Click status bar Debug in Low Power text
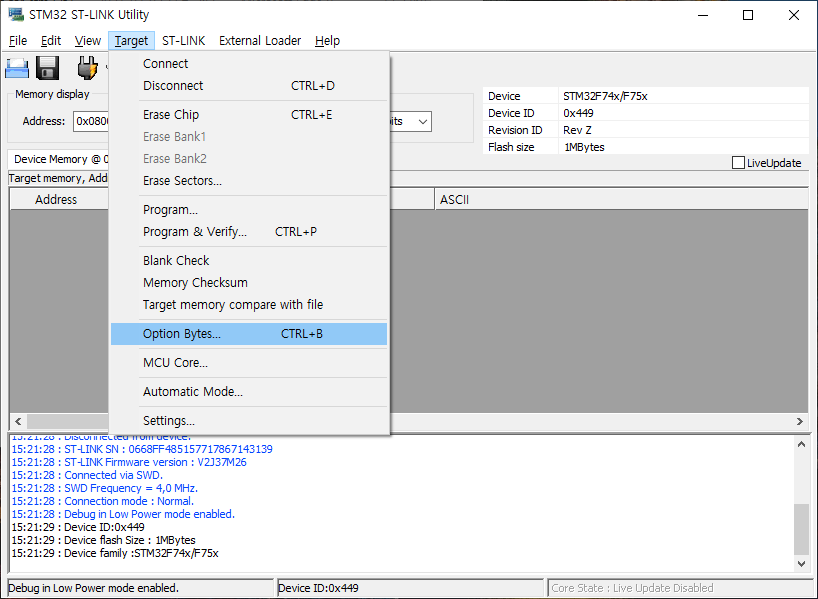Viewport: 818px width, 599px height. pyautogui.click(x=93, y=588)
